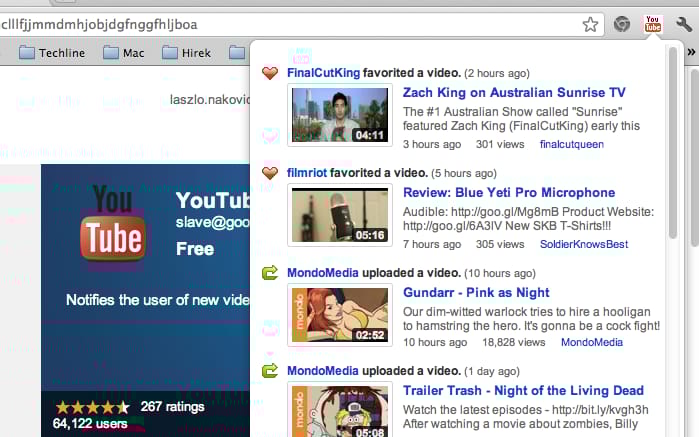The image size is (699, 437).
Task: Click the 267 ratings text
Action: pyautogui.click(x=172, y=407)
